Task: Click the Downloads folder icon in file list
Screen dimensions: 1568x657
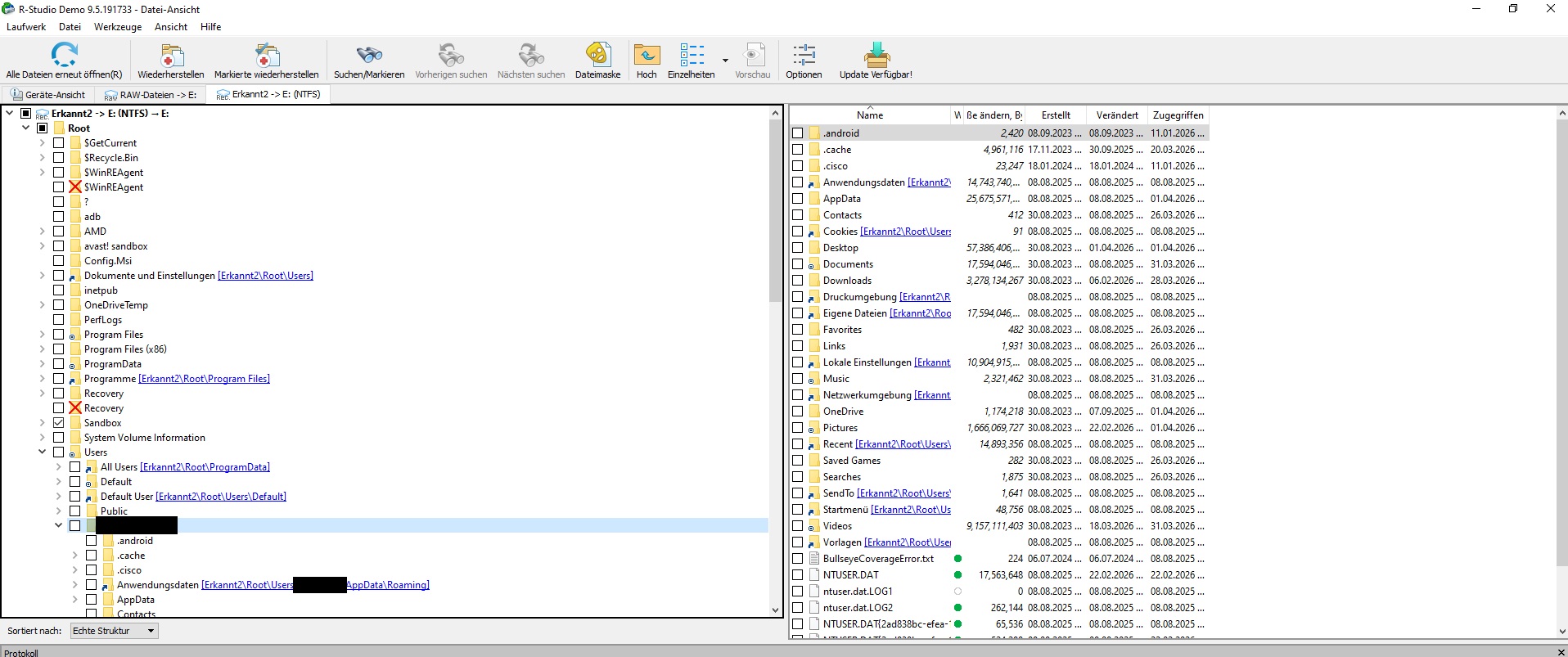Action: click(814, 281)
